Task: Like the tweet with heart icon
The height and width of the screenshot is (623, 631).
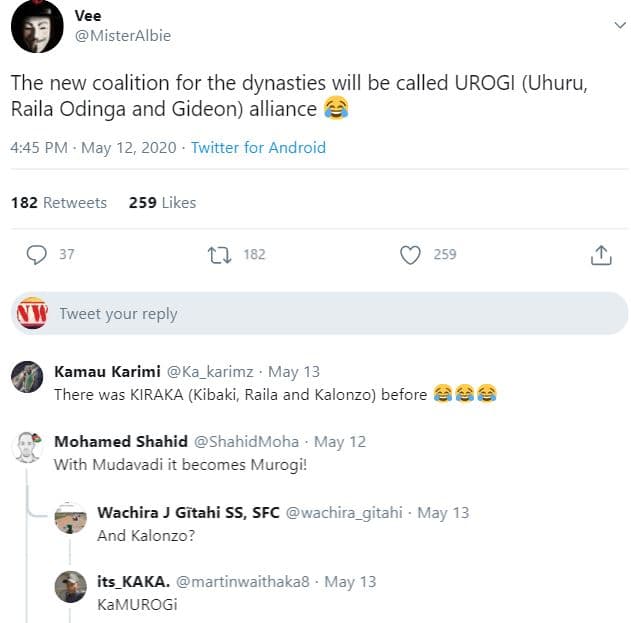Action: 410,255
